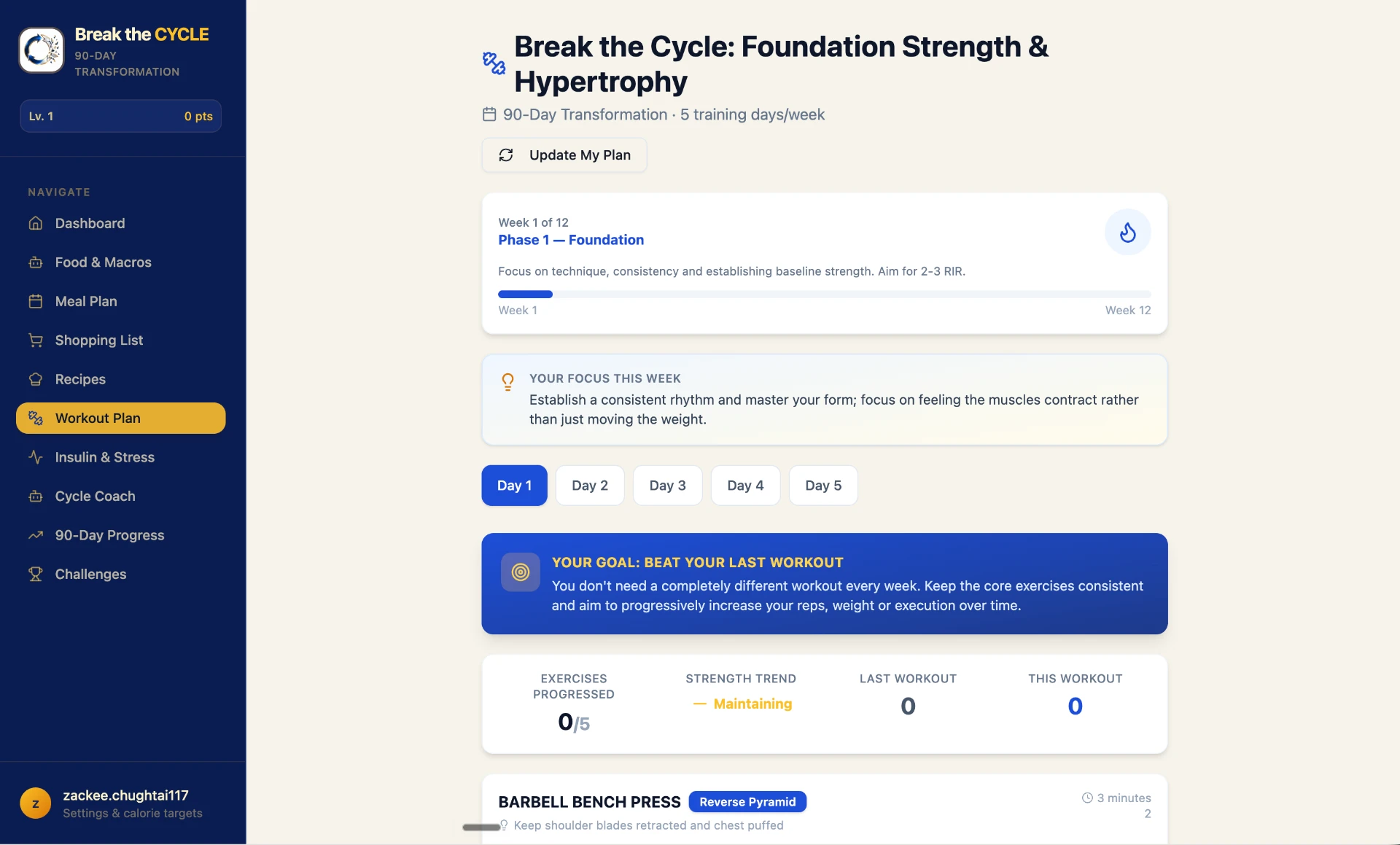Click the target icon in goal banner
1400x845 pixels.
click(520, 572)
